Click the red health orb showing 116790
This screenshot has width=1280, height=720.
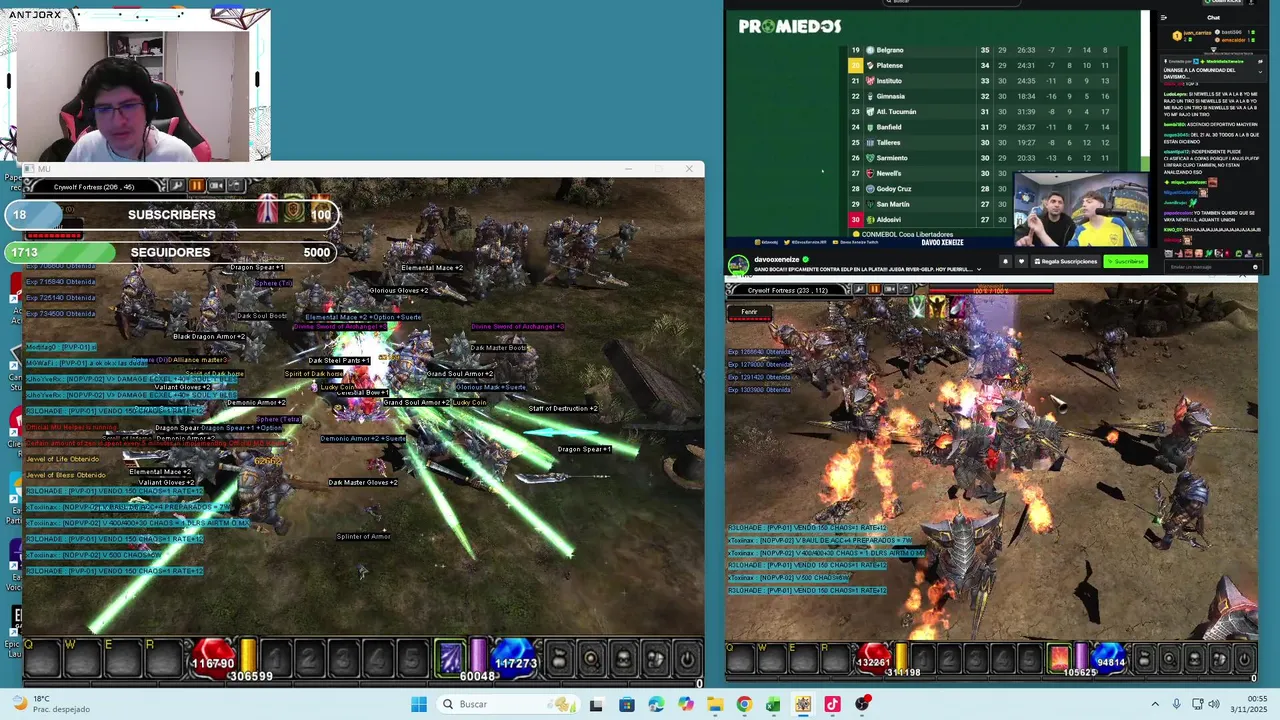pos(211,659)
